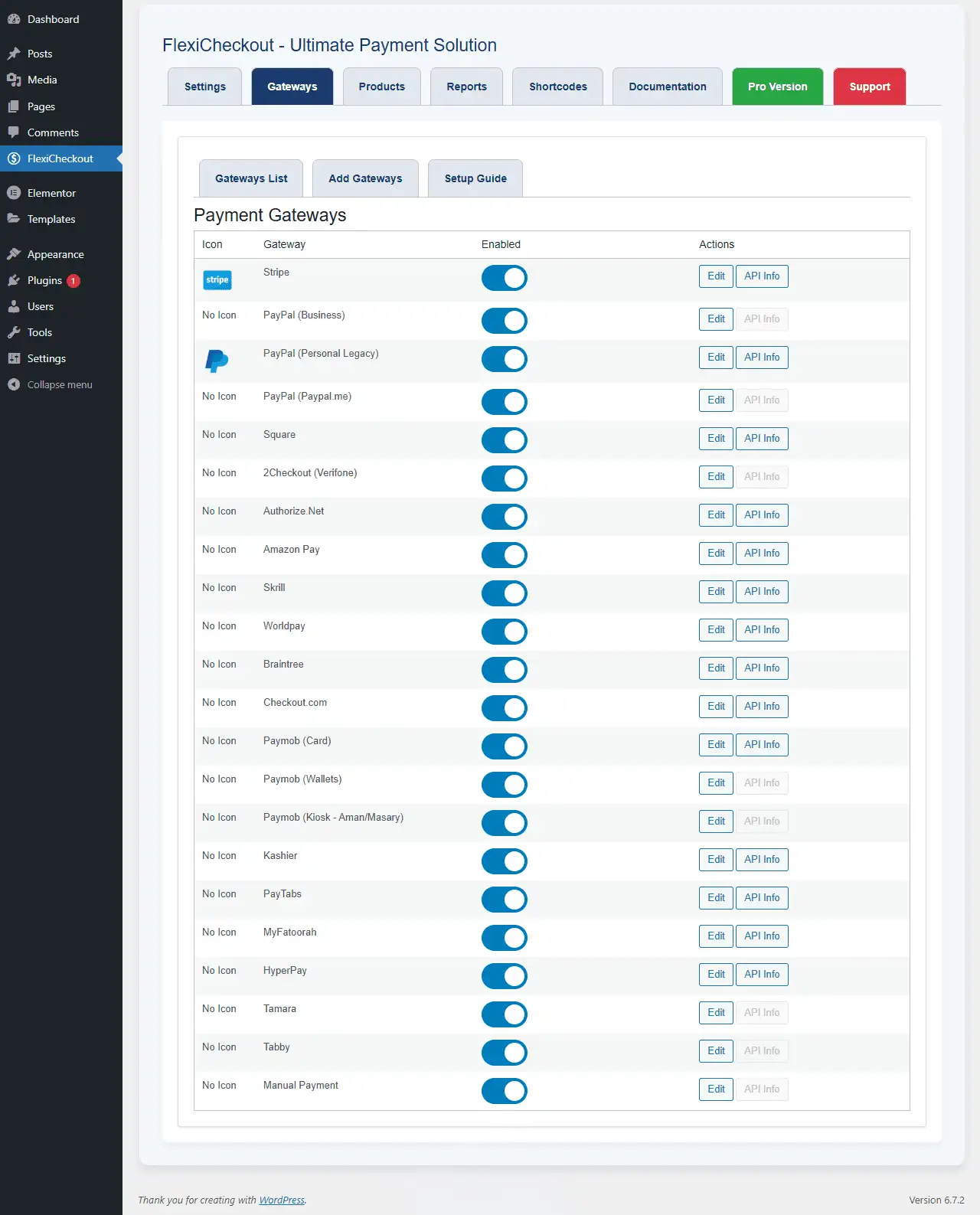Open the Add Gateways sub-tab

[365, 178]
